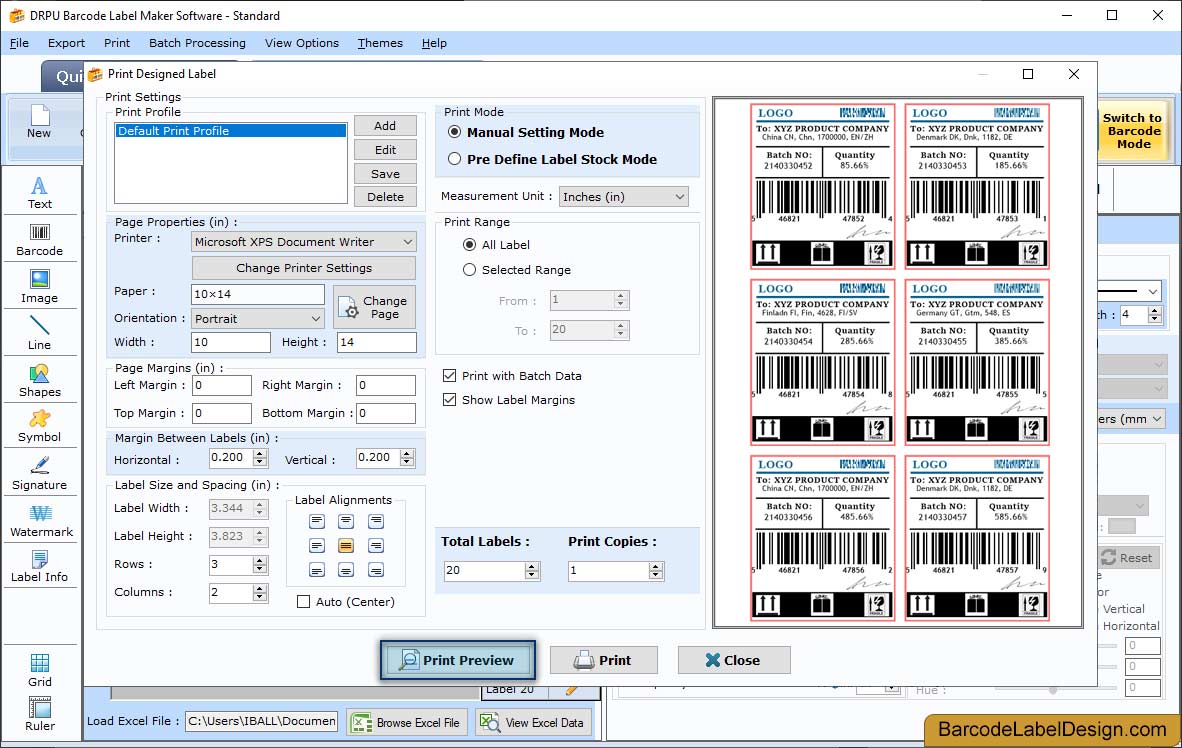Screen dimensions: 1182x748
Task: Open the Print menu
Action: (117, 43)
